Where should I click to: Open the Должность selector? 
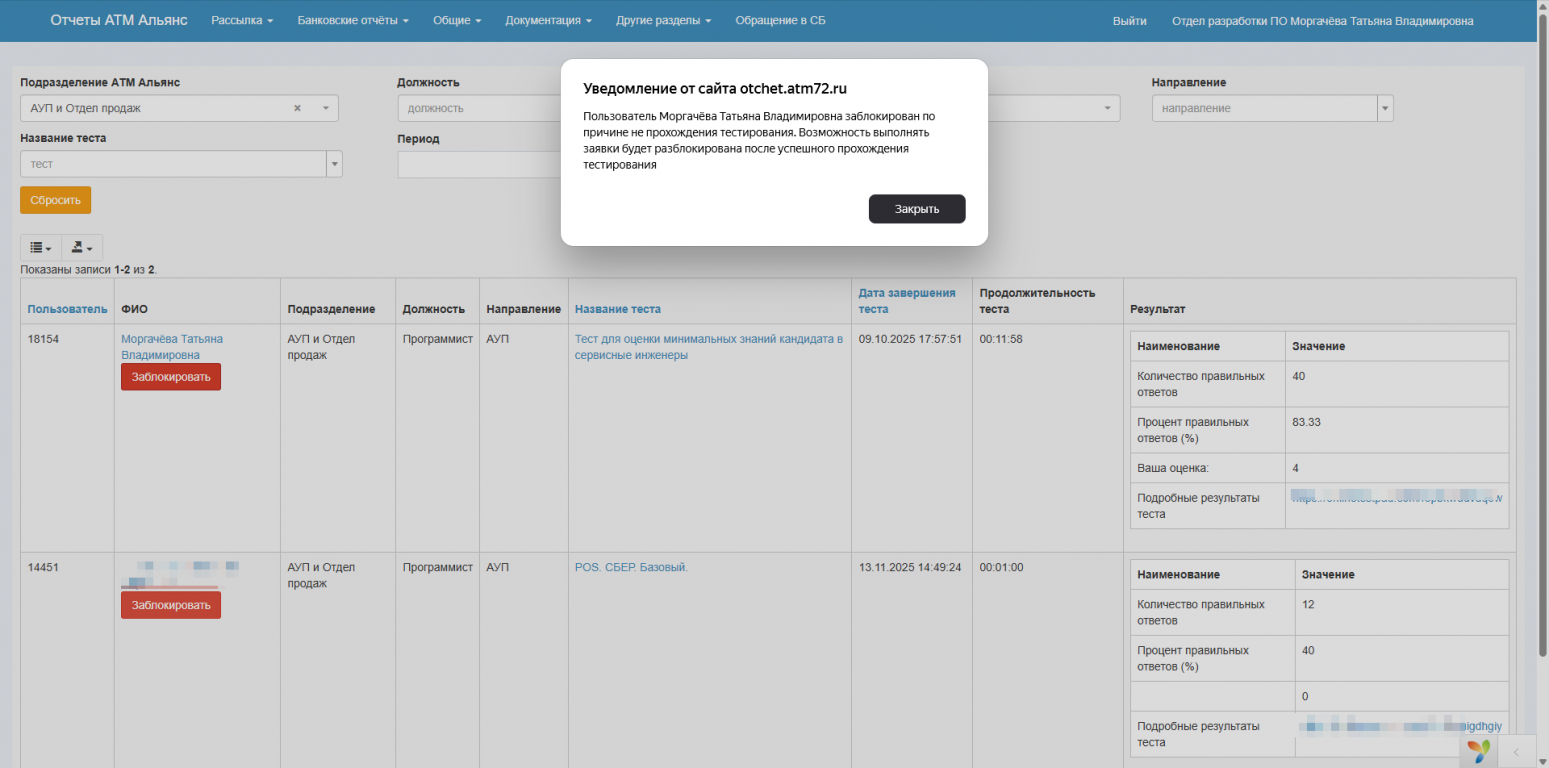pos(478,108)
